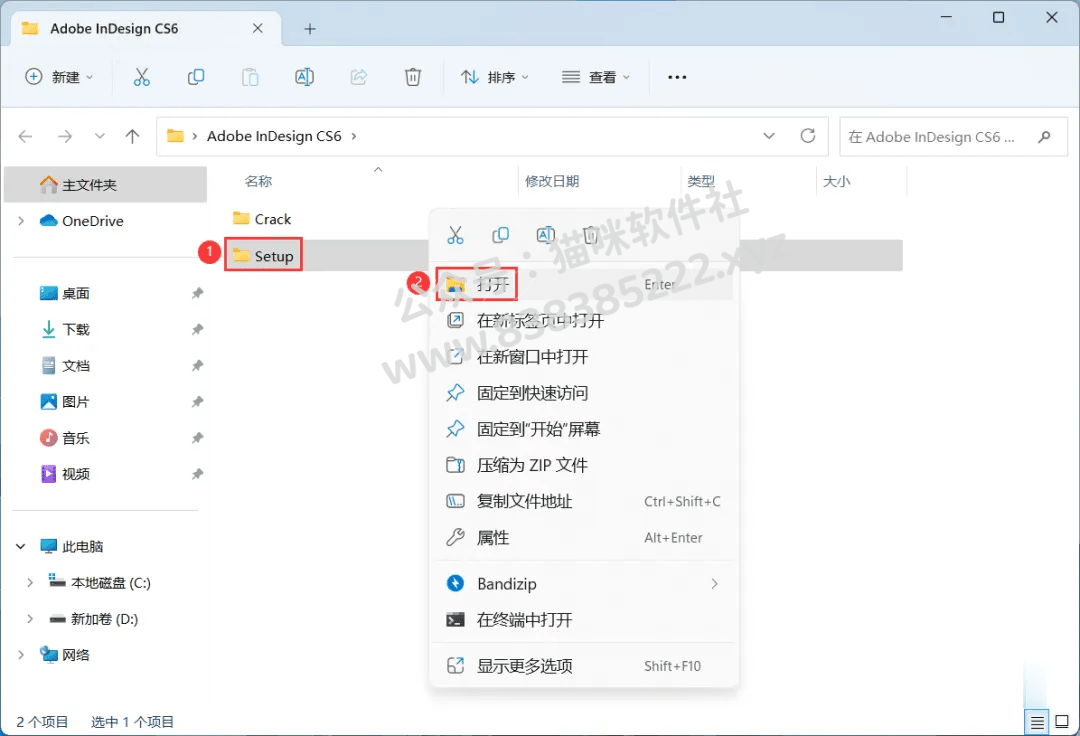Collapse the 此电脑 tree node
This screenshot has height=736, width=1080.
point(21,547)
